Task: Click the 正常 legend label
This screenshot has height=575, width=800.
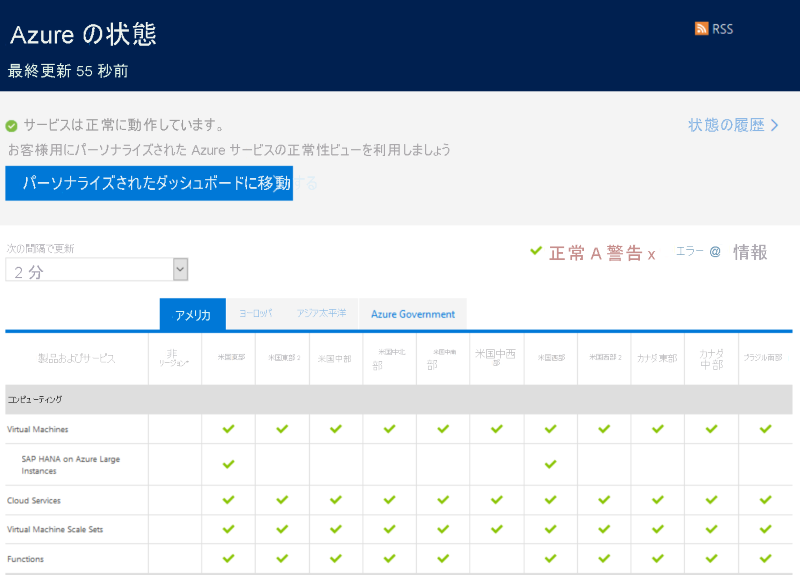Action: (567, 253)
